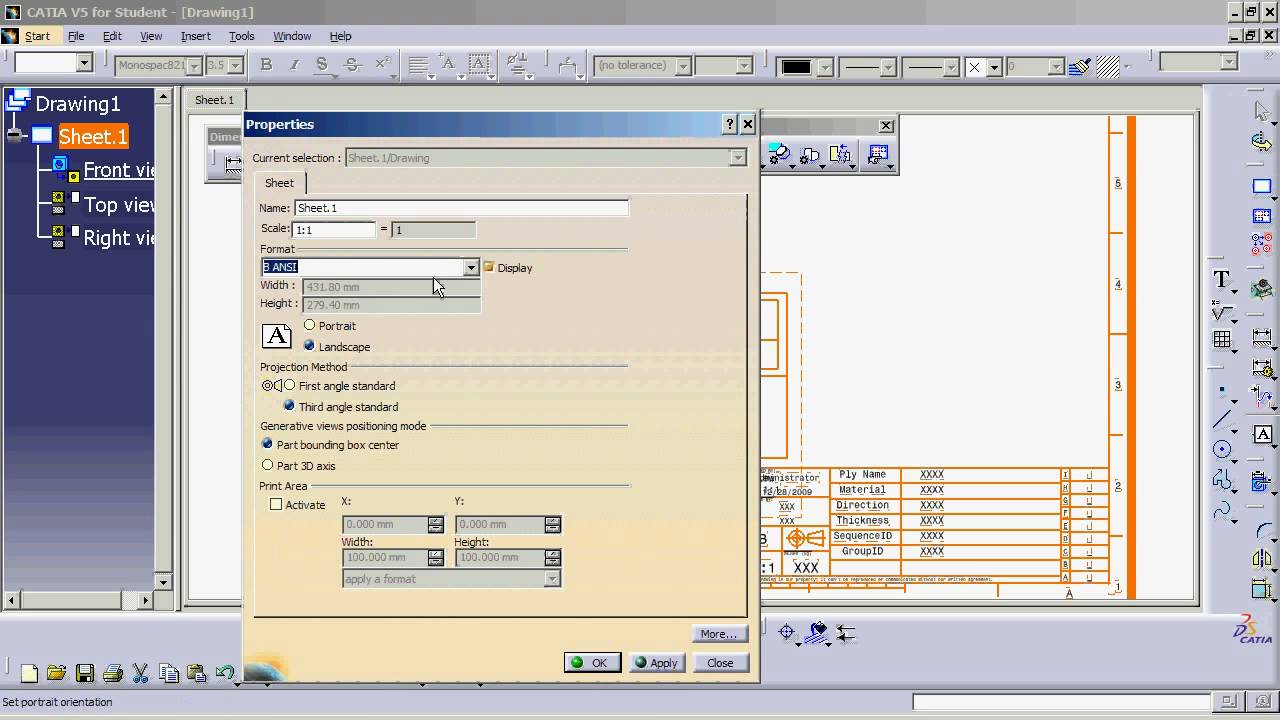The width and height of the screenshot is (1280, 720).
Task: Open the font size 3.5 dropdown
Action: [x=236, y=66]
